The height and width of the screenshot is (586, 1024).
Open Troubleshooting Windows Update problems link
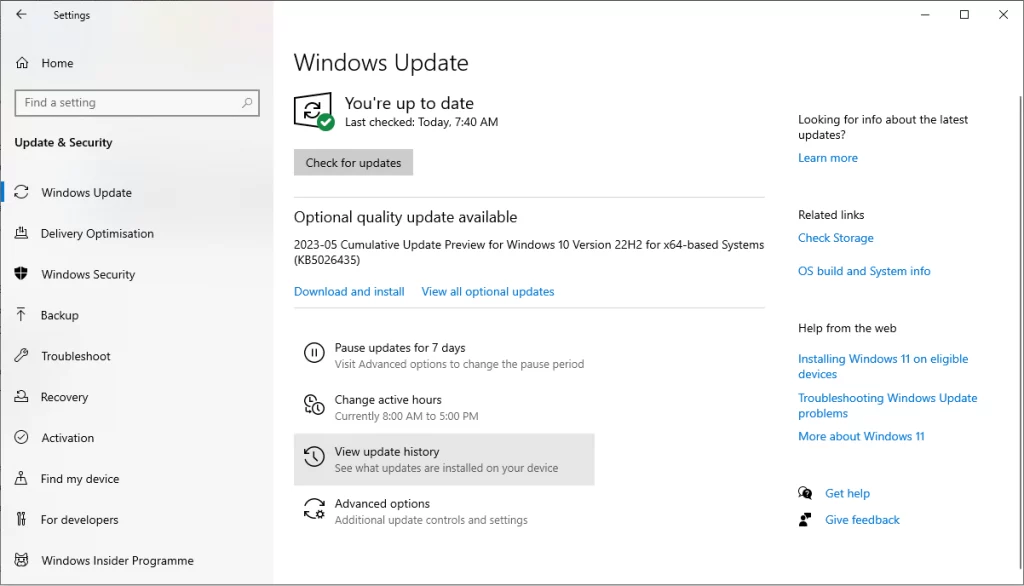(x=888, y=405)
